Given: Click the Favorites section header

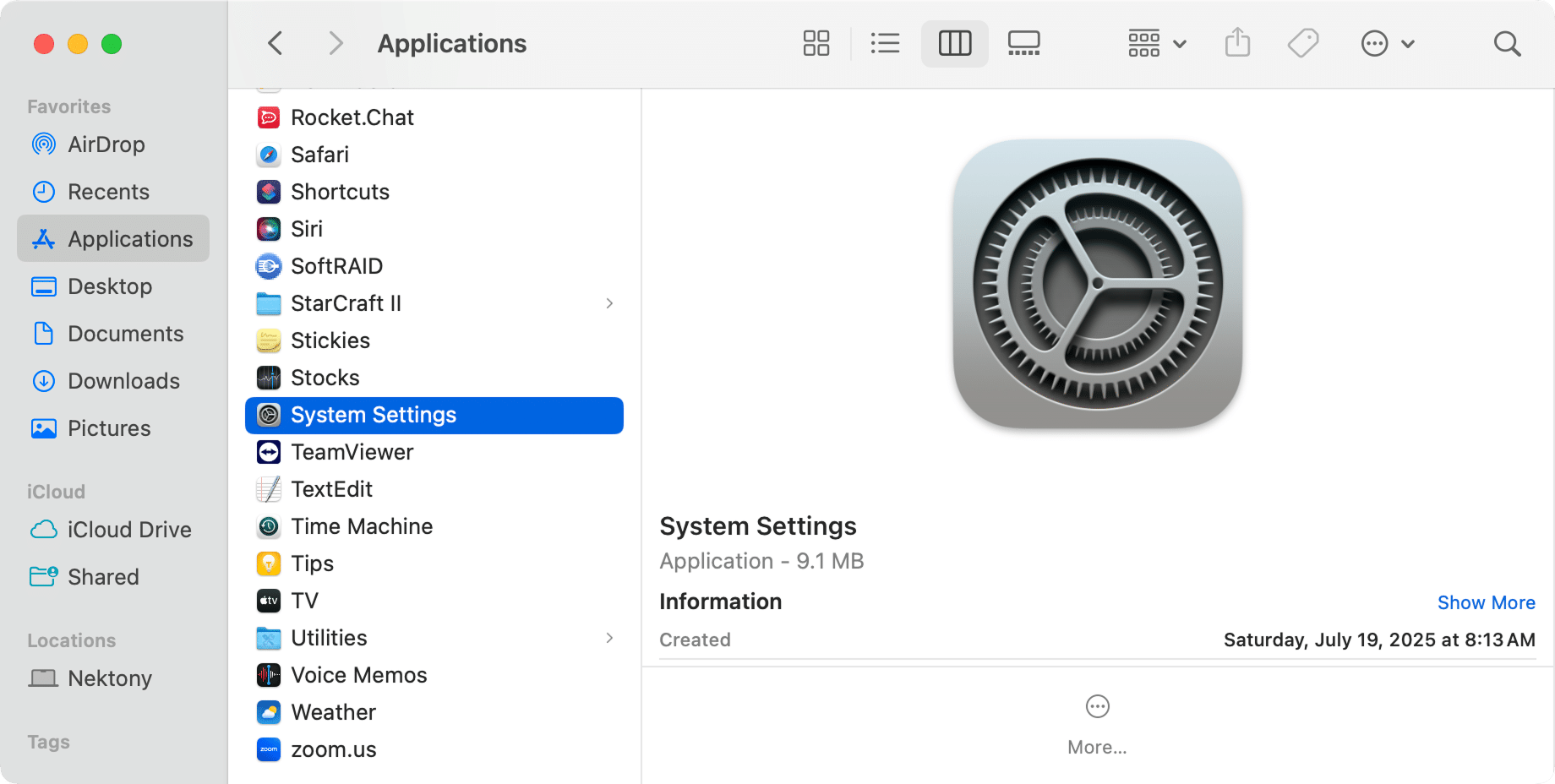Looking at the screenshot, I should coord(68,106).
